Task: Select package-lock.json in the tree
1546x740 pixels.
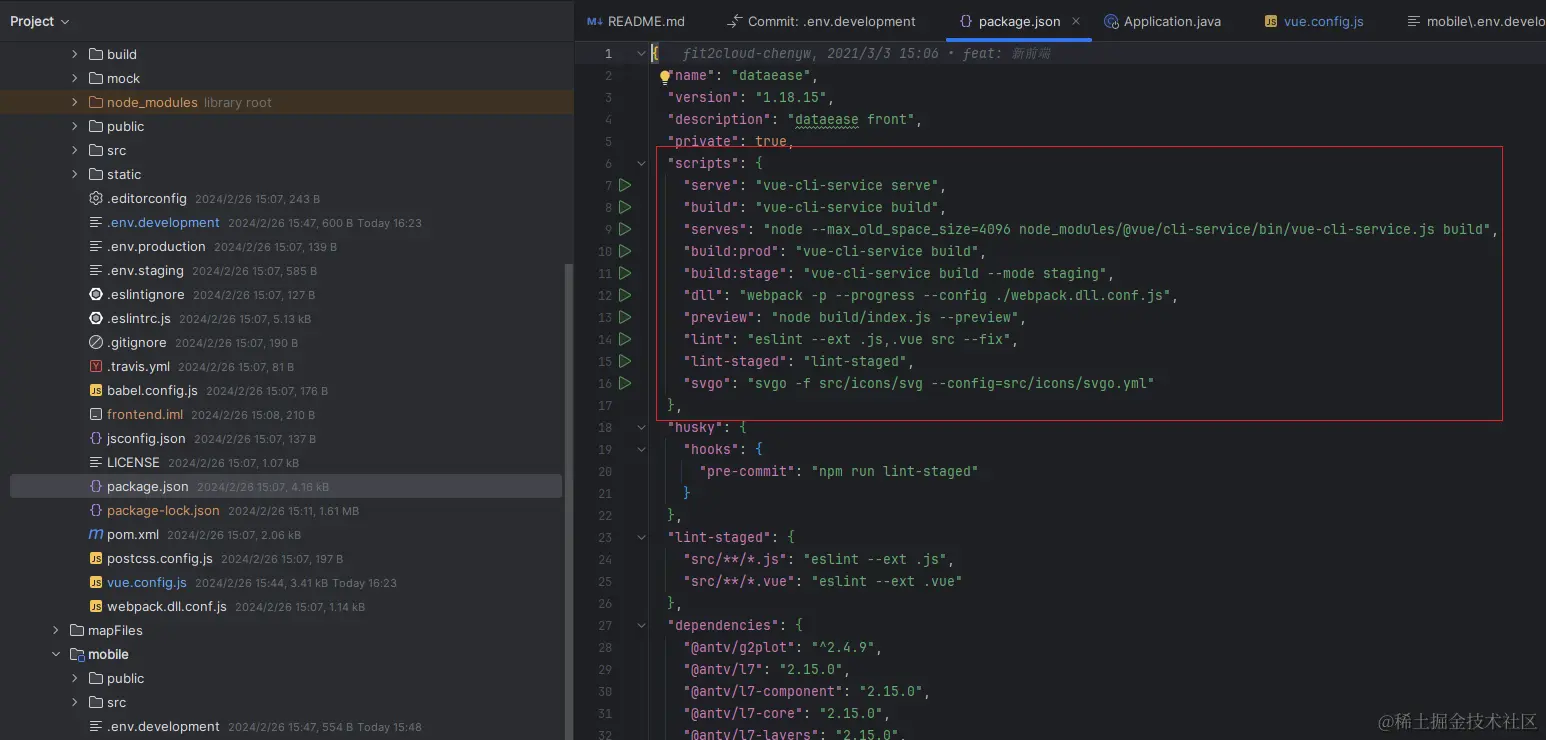Action: click(163, 510)
